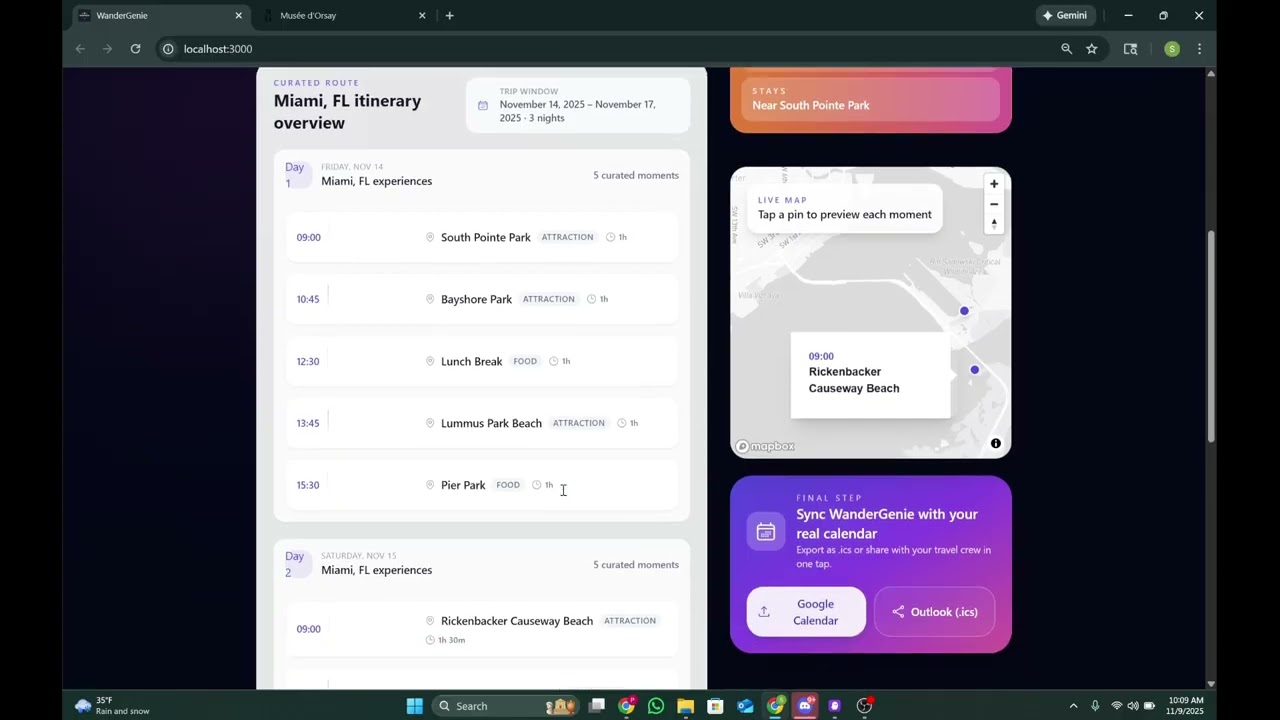The image size is (1280, 720).
Task: Open the Chrome profile avatar
Action: (x=1172, y=49)
